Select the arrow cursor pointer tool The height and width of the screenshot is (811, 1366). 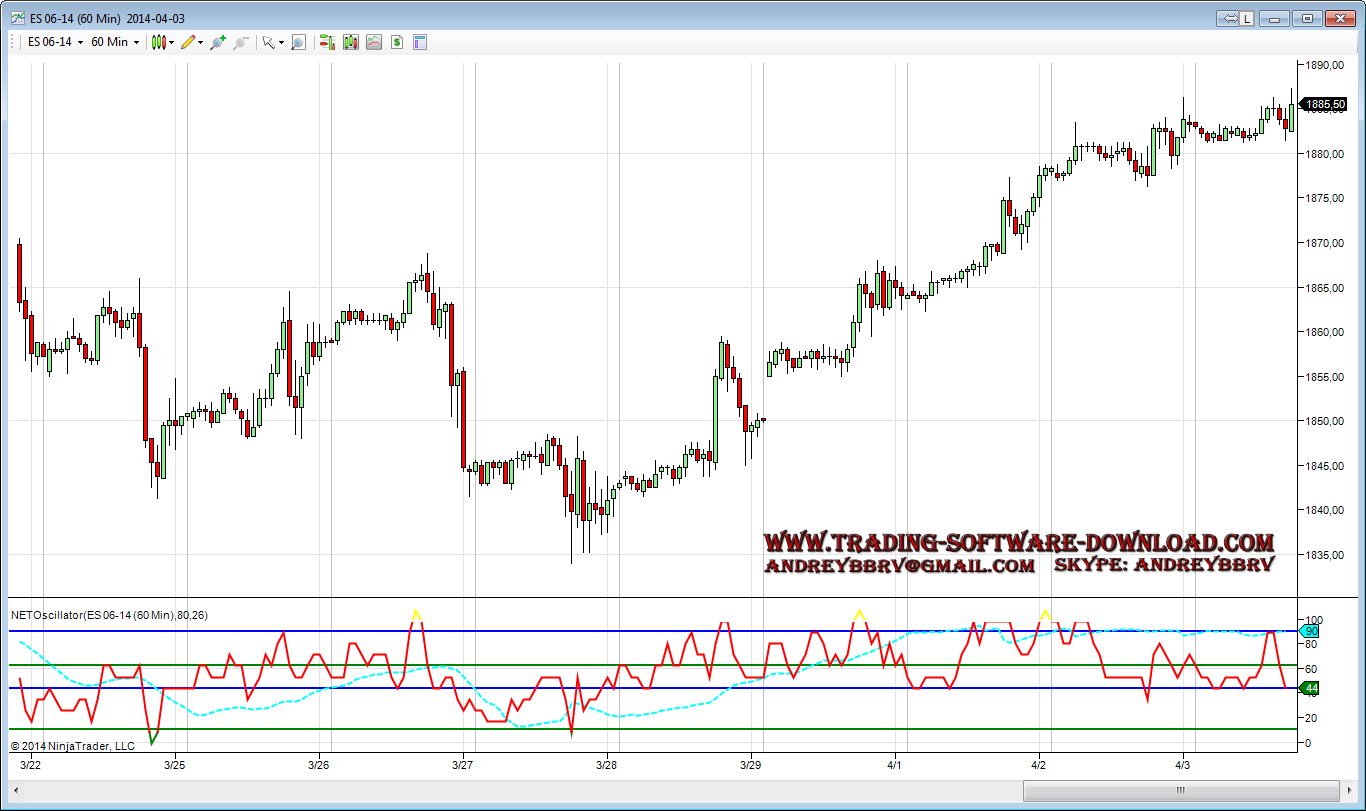268,42
